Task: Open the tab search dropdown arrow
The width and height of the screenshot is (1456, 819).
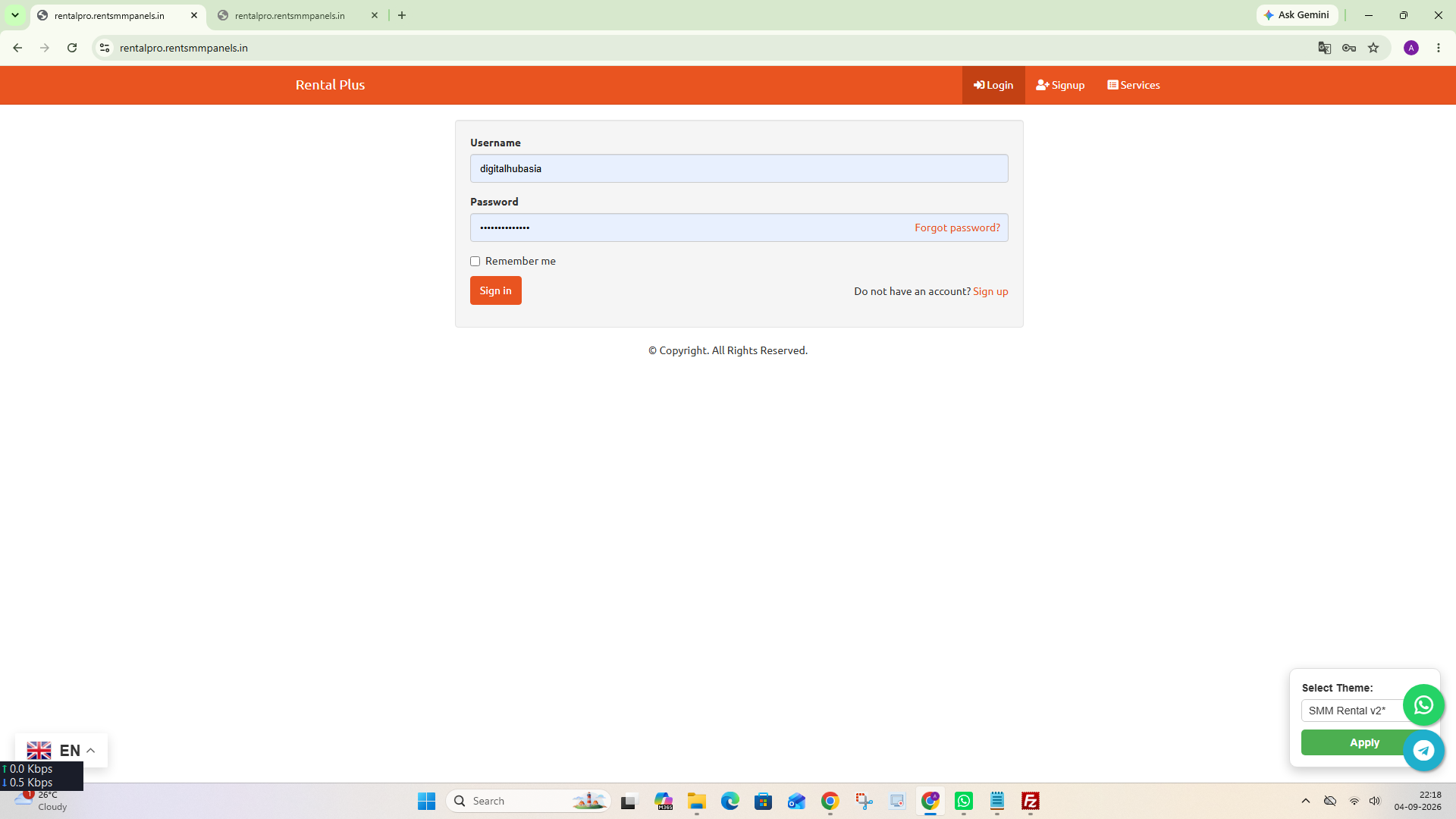Action: [x=15, y=15]
